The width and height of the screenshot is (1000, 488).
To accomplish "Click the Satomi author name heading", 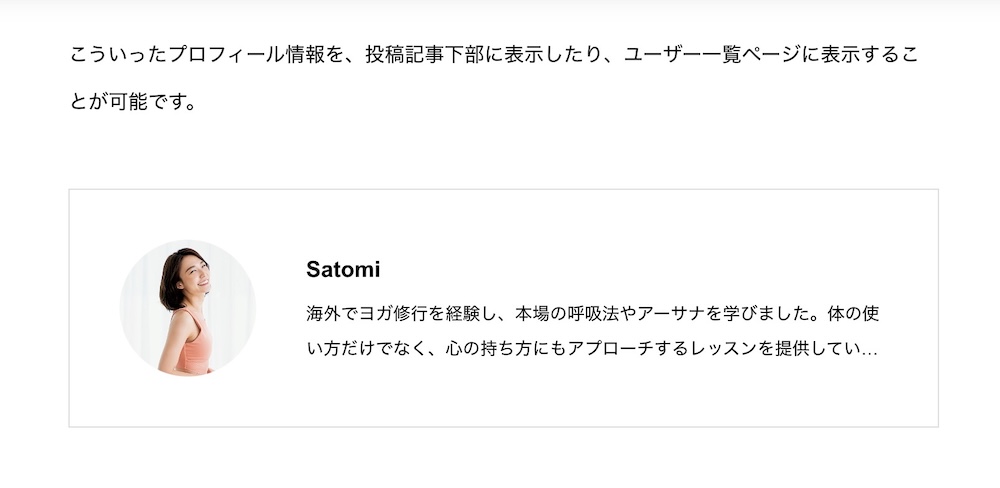I will tap(343, 269).
